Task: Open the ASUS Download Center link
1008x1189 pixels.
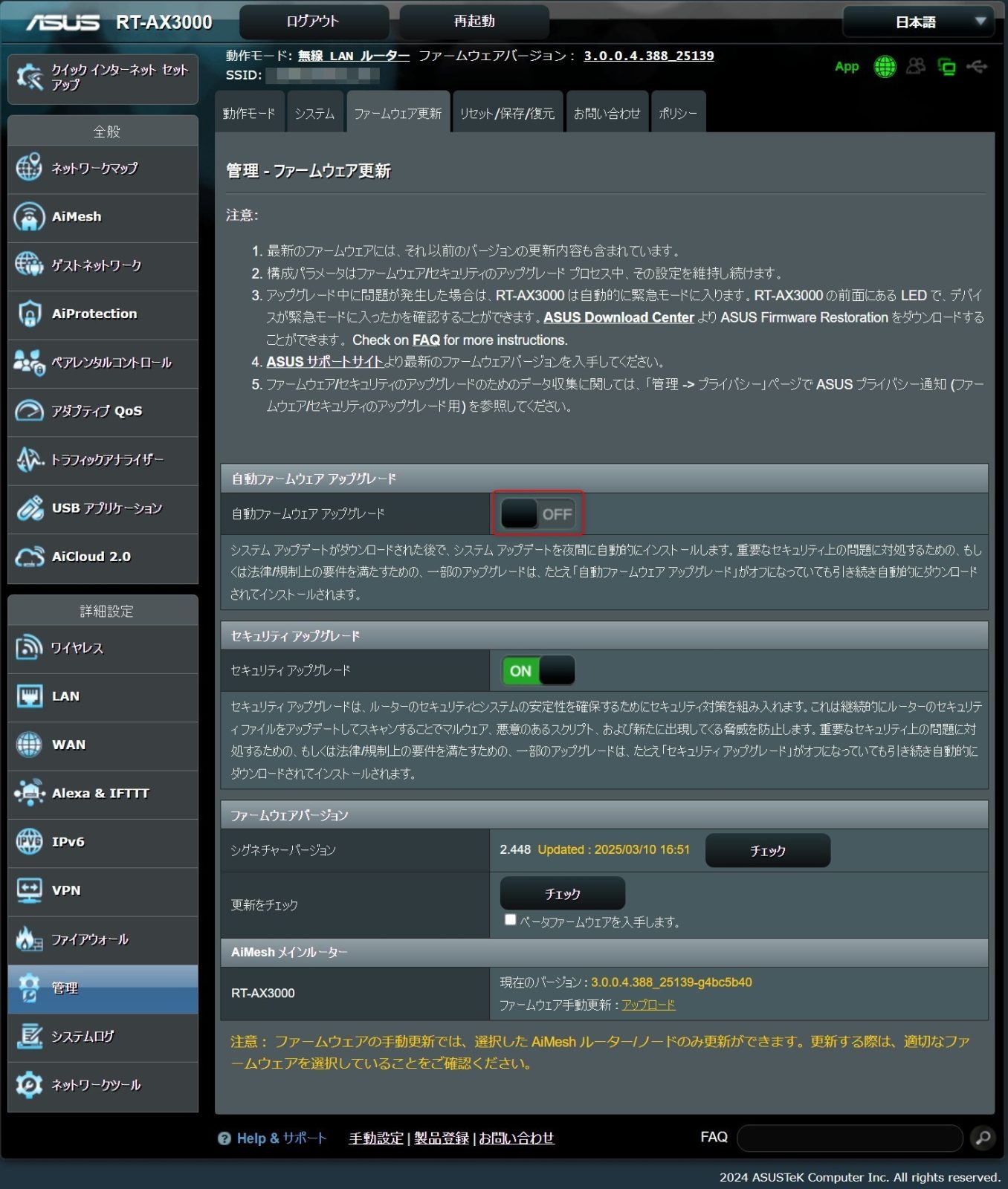Action: click(x=618, y=317)
